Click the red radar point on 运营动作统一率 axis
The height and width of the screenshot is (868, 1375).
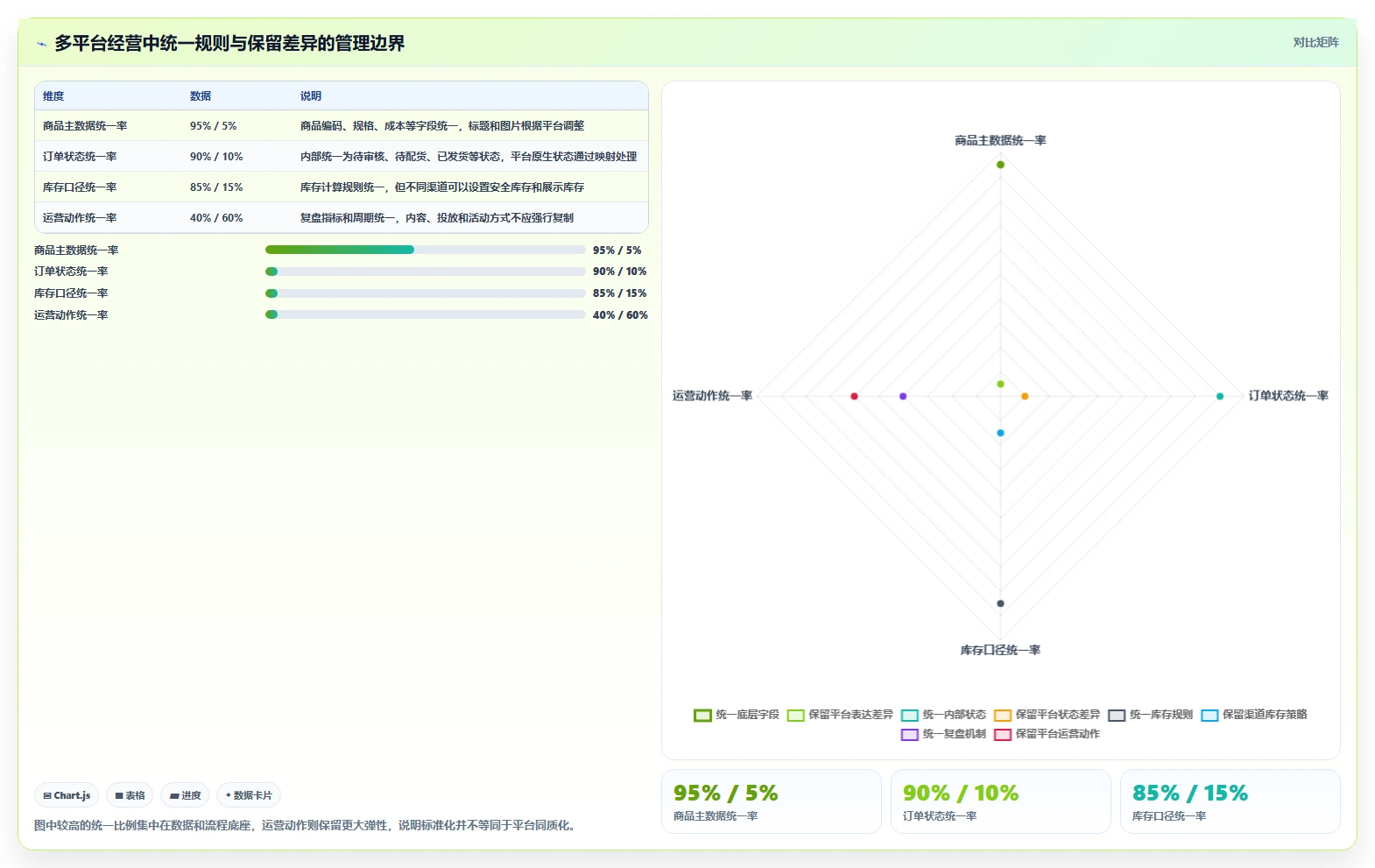[854, 397]
